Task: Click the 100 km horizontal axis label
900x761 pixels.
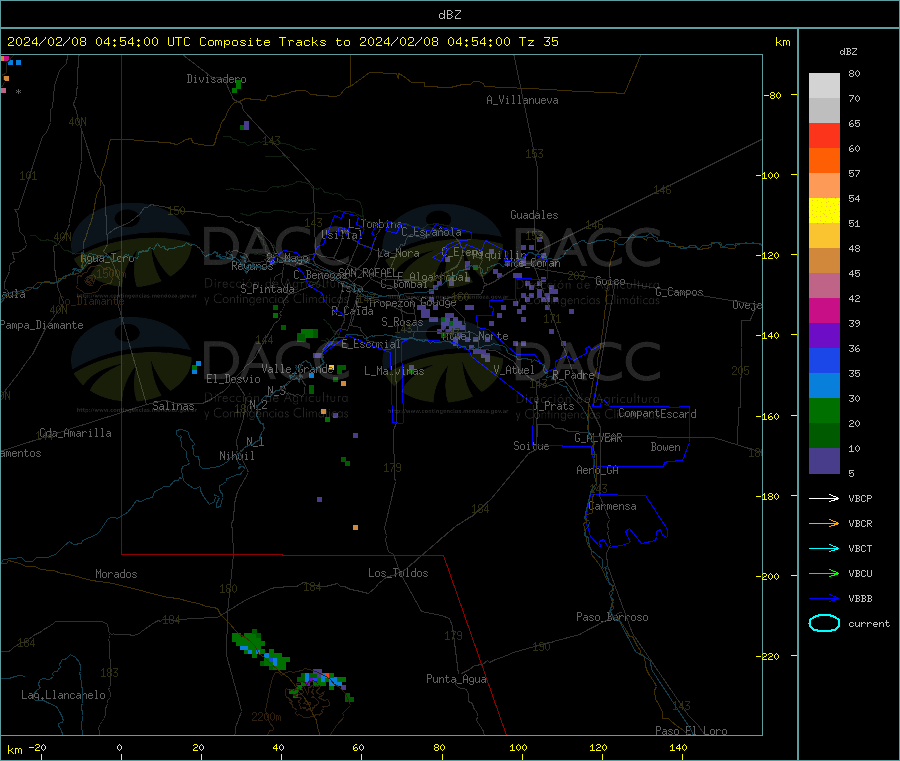Action: (518, 747)
